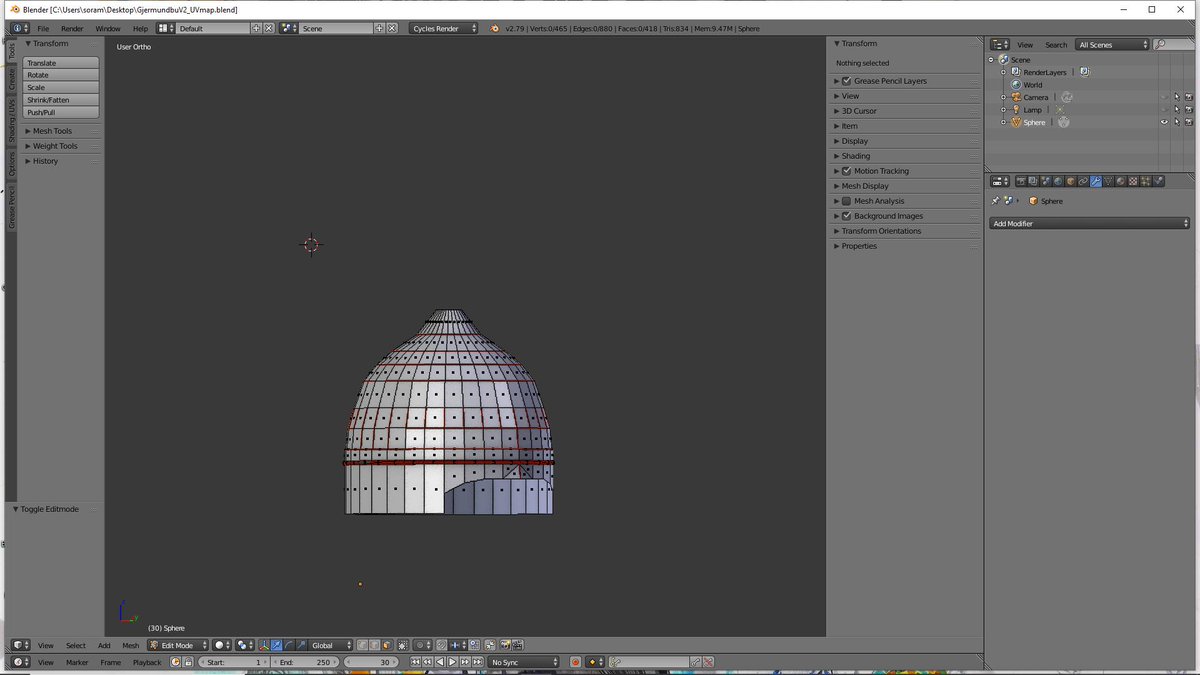Uncheck the Grease Pencil Layers checkbox

coord(847,81)
